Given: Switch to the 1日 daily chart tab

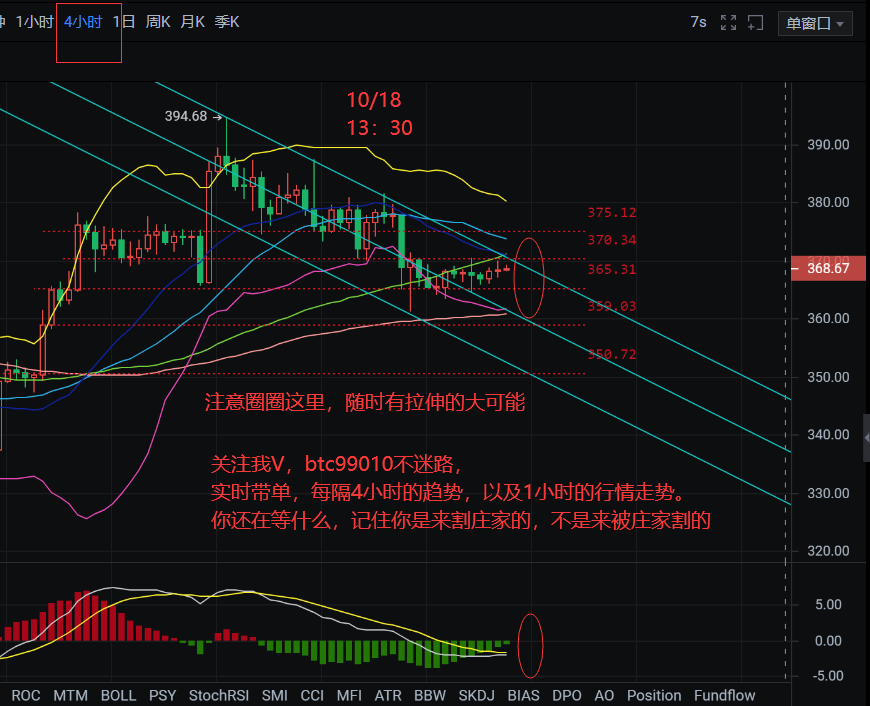Looking at the screenshot, I should click(x=121, y=20).
